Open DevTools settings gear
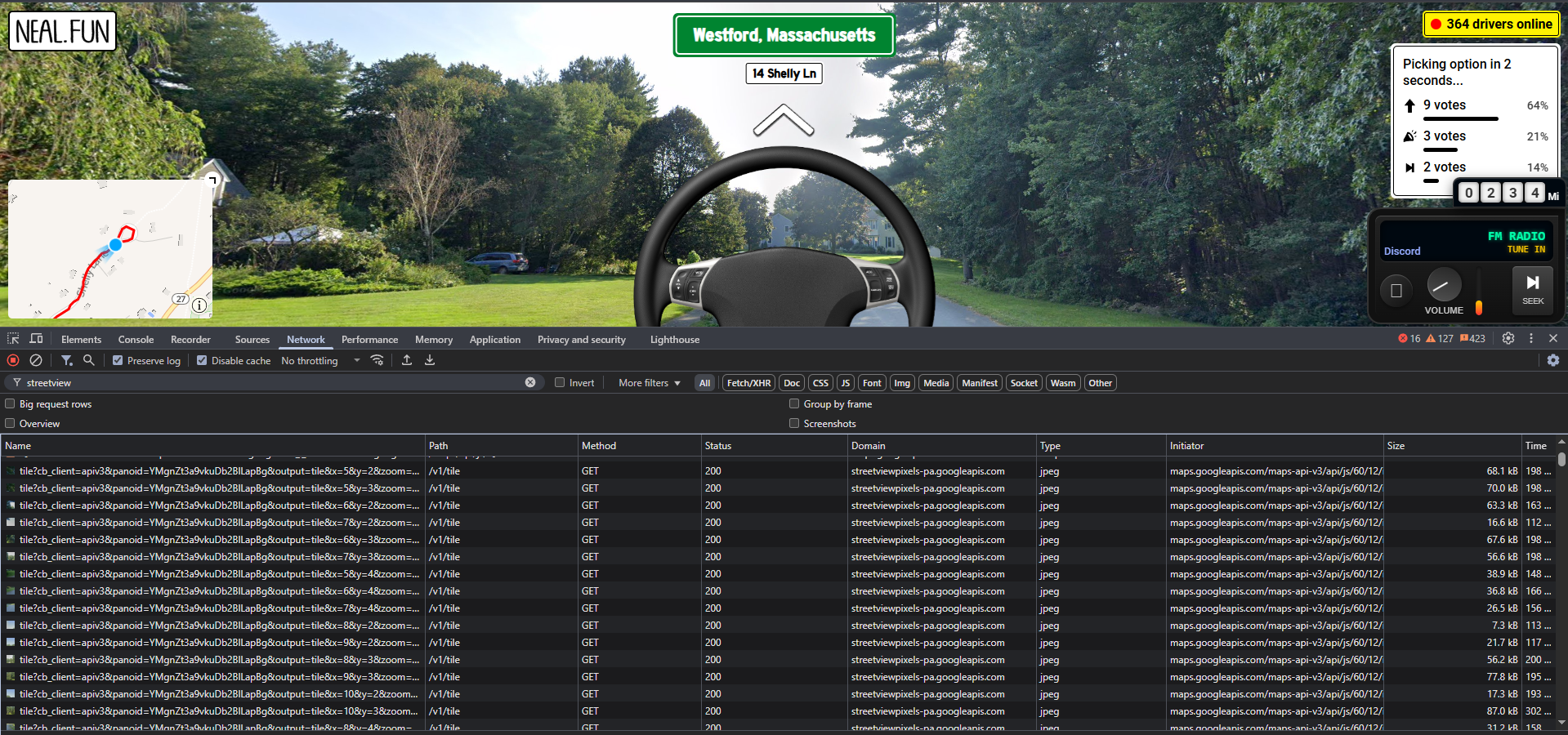Viewport: 1568px width, 735px height. click(1508, 338)
